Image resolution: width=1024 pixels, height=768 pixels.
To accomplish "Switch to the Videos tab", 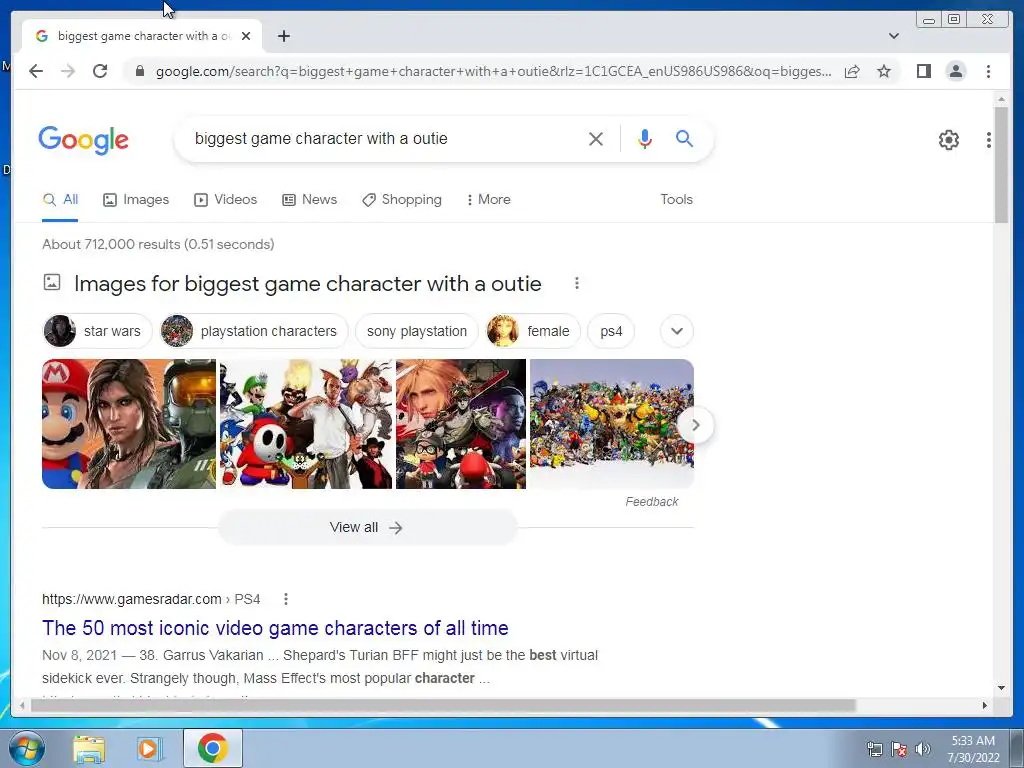I will tap(225, 200).
